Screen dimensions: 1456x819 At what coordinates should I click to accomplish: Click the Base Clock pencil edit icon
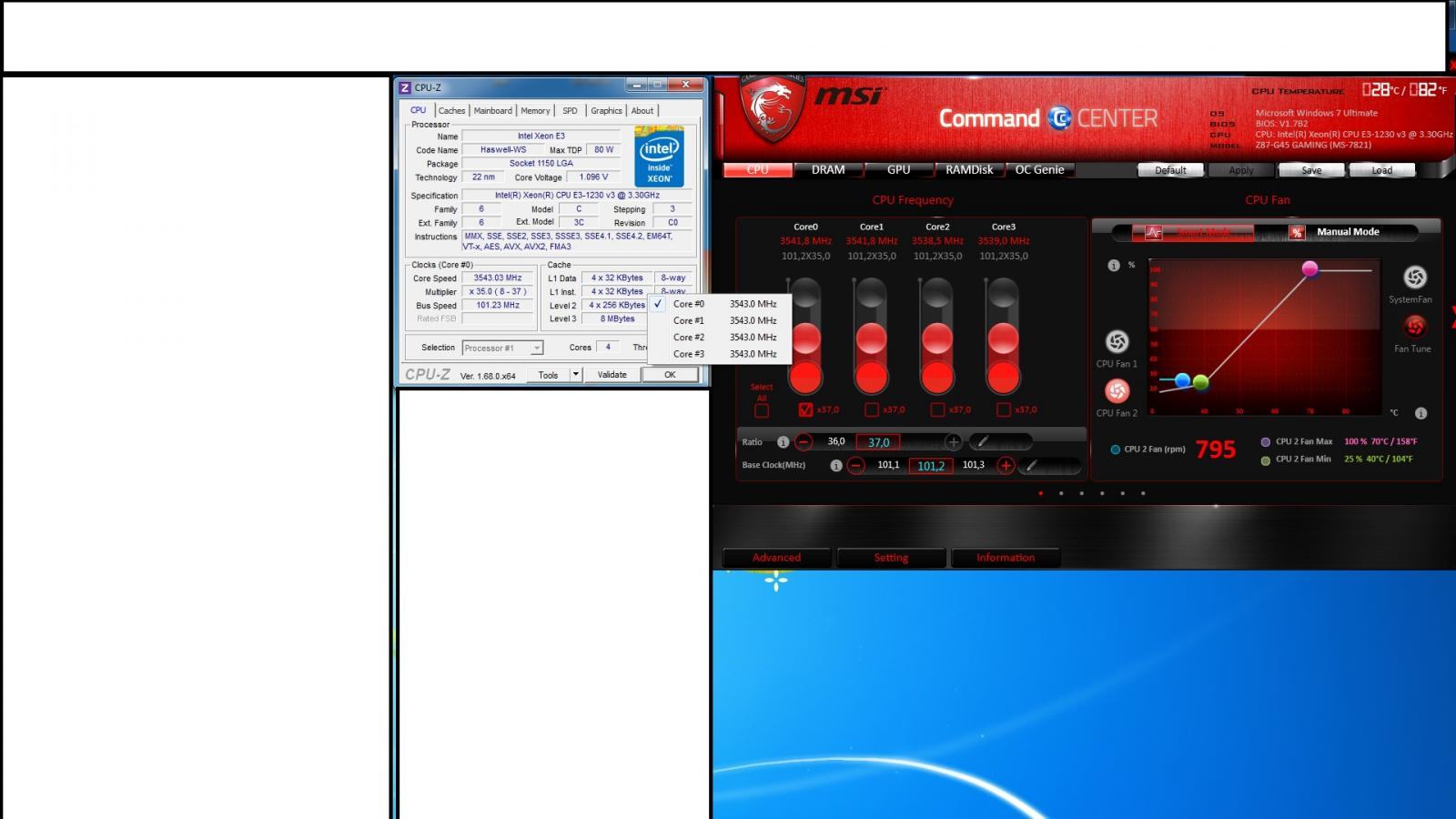1031,465
